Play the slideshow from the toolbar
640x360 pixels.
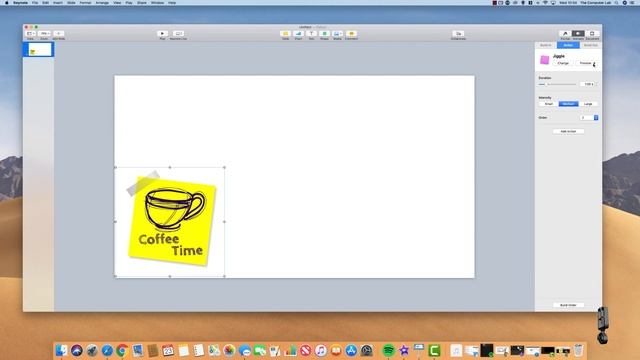click(x=162, y=34)
